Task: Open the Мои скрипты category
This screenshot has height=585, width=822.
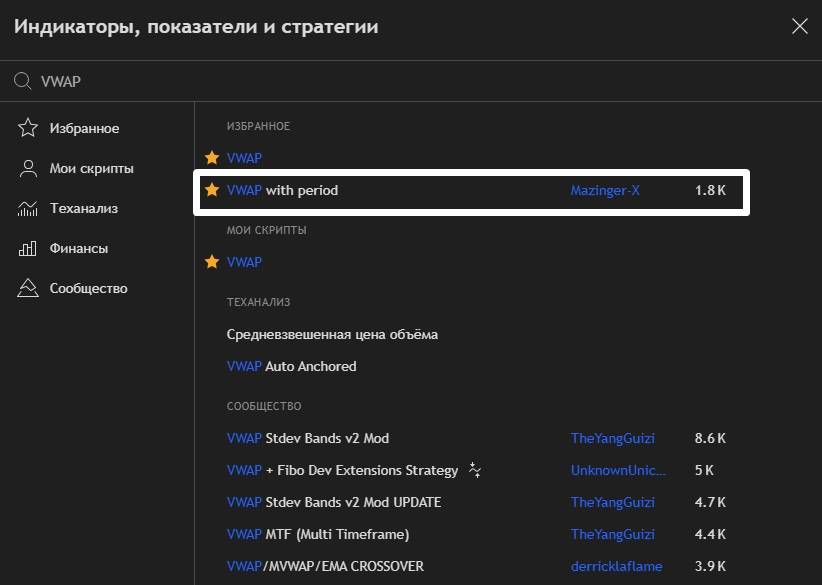Action: (x=91, y=168)
